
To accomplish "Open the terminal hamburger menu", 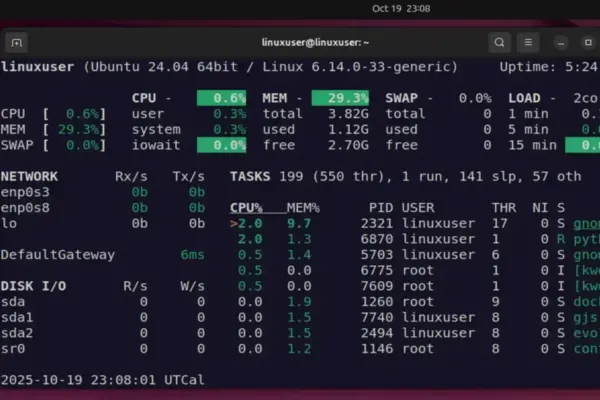I will pos(528,42).
